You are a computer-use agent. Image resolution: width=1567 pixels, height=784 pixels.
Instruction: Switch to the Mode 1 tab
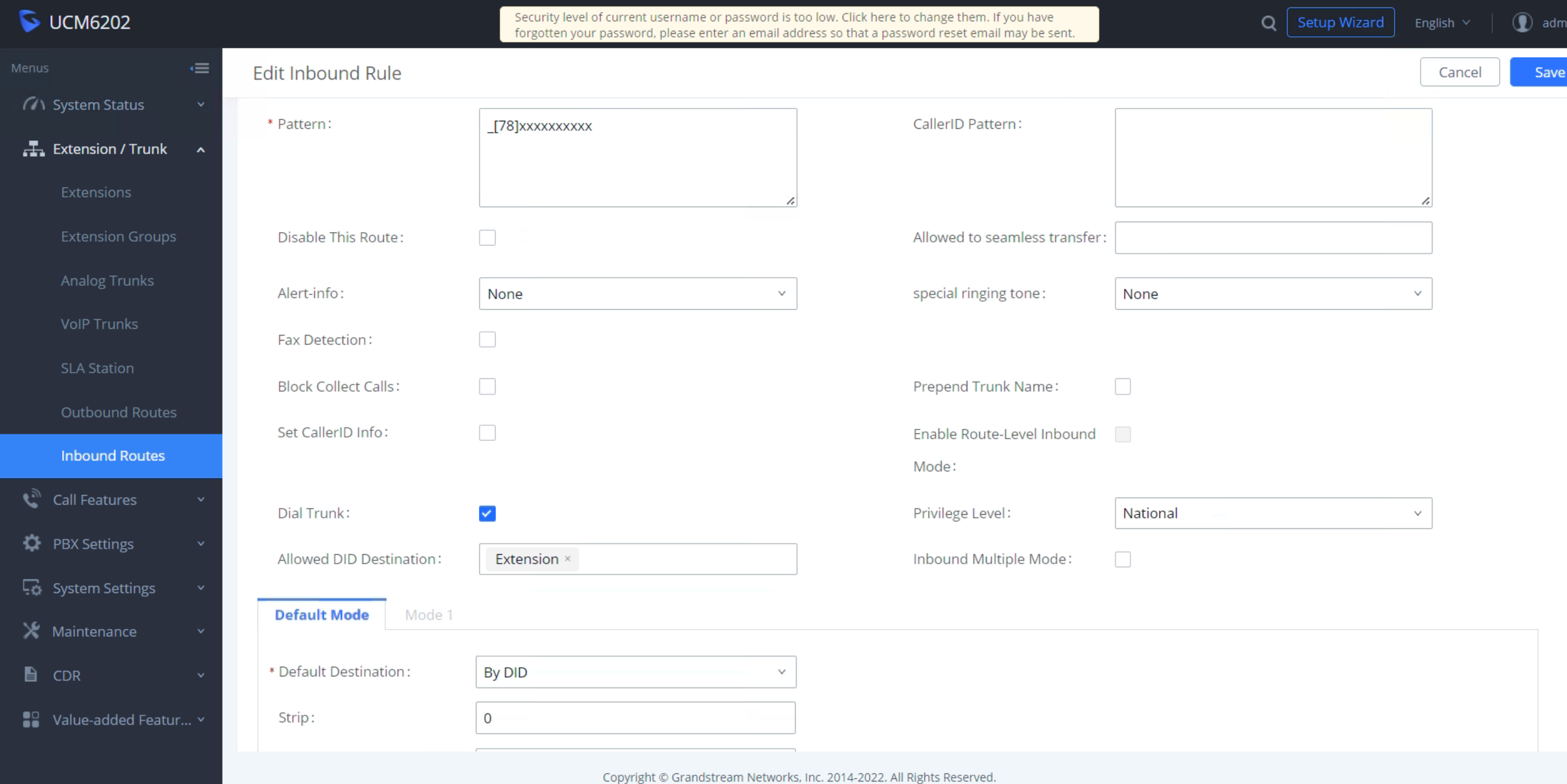tap(428, 615)
